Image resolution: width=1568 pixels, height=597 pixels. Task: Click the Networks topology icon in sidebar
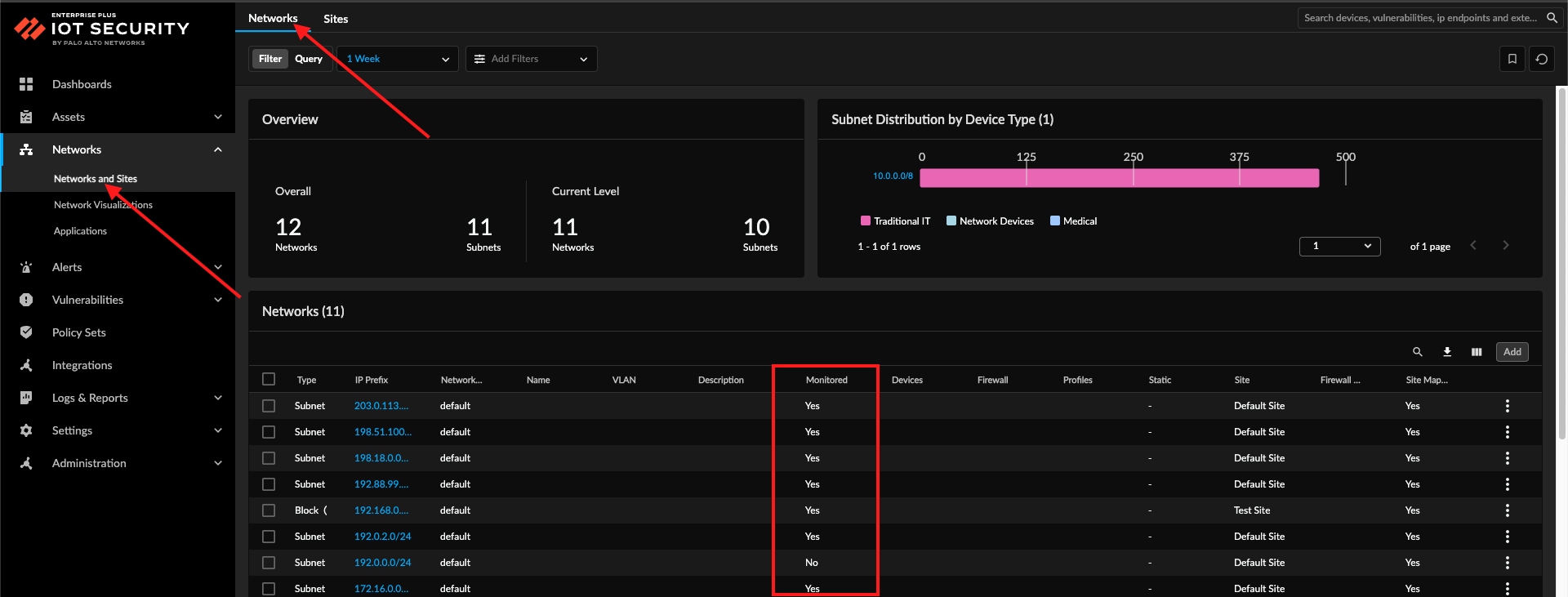[x=26, y=149]
